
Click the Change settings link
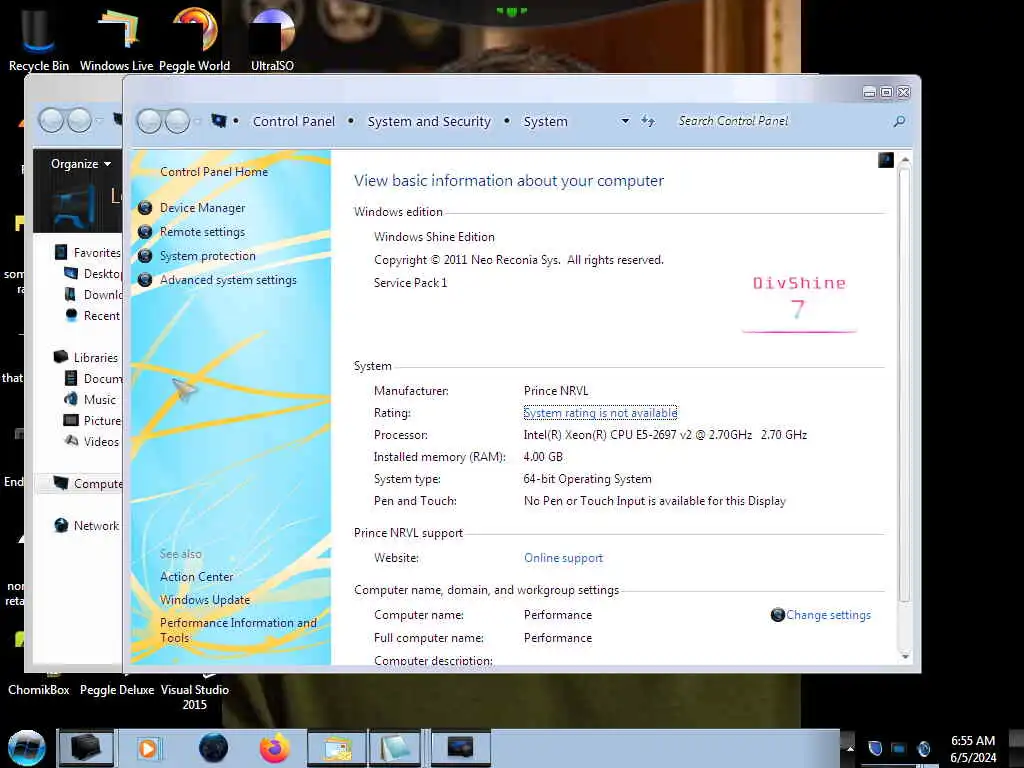828,615
